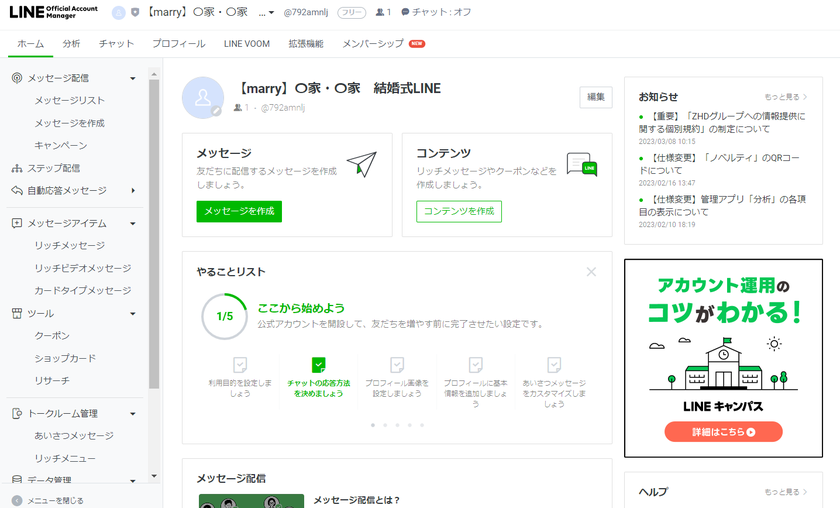Click the ステップ配信 icon in sidebar

coord(17,168)
